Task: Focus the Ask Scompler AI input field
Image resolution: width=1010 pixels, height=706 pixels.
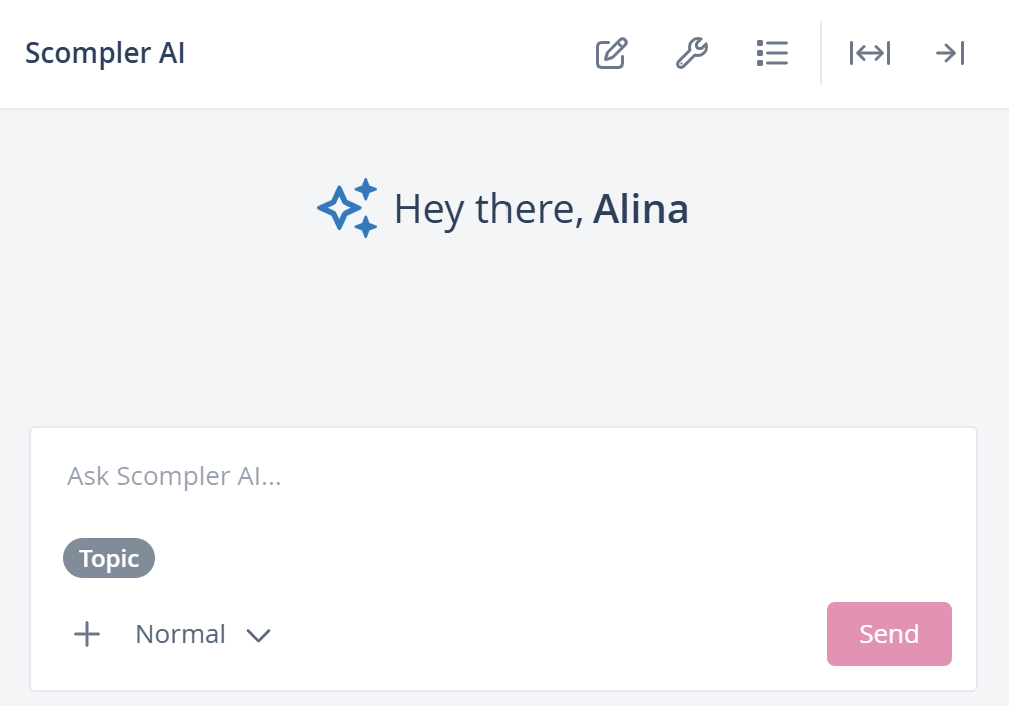Action: (x=500, y=476)
